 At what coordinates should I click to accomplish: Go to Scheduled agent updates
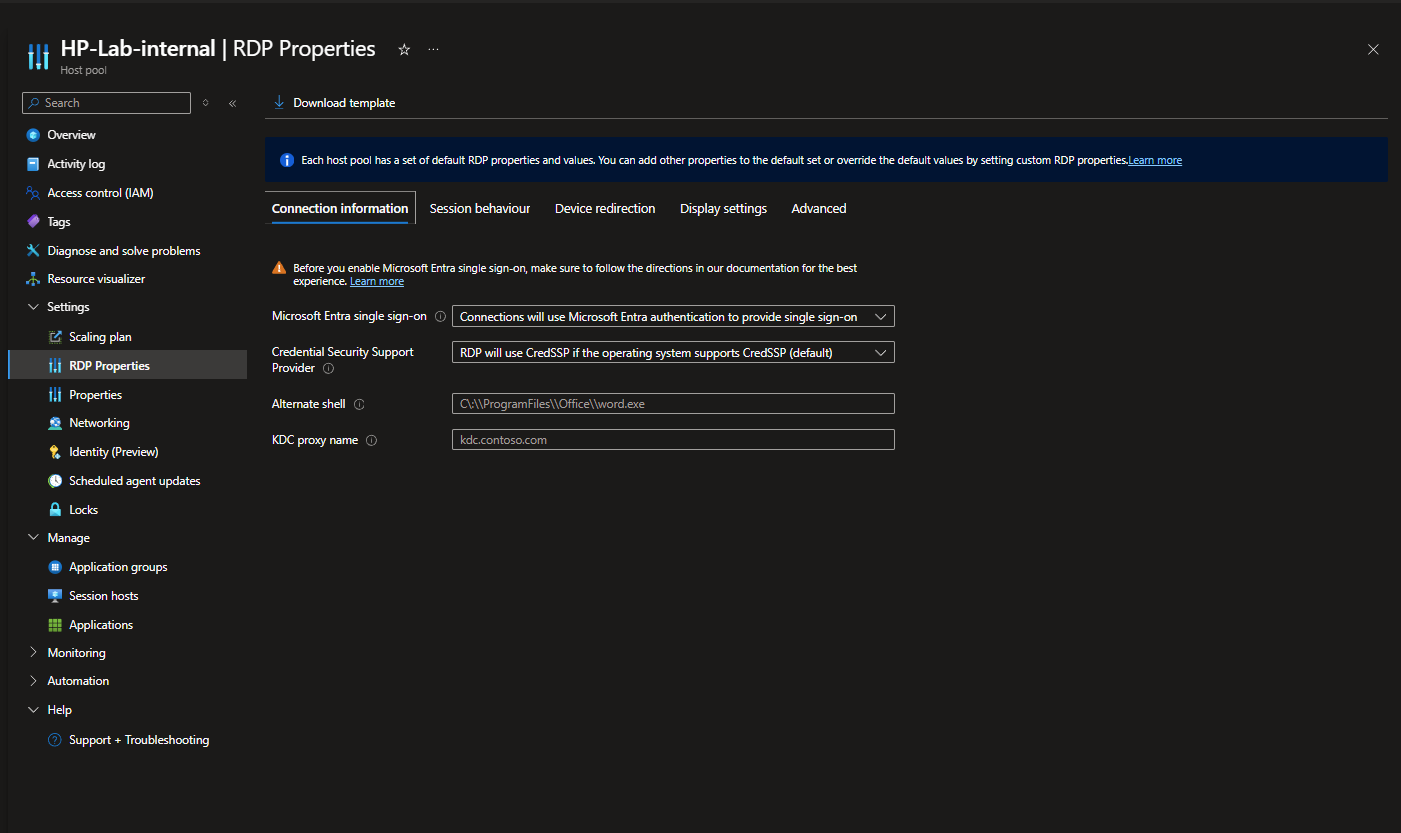[135, 481]
